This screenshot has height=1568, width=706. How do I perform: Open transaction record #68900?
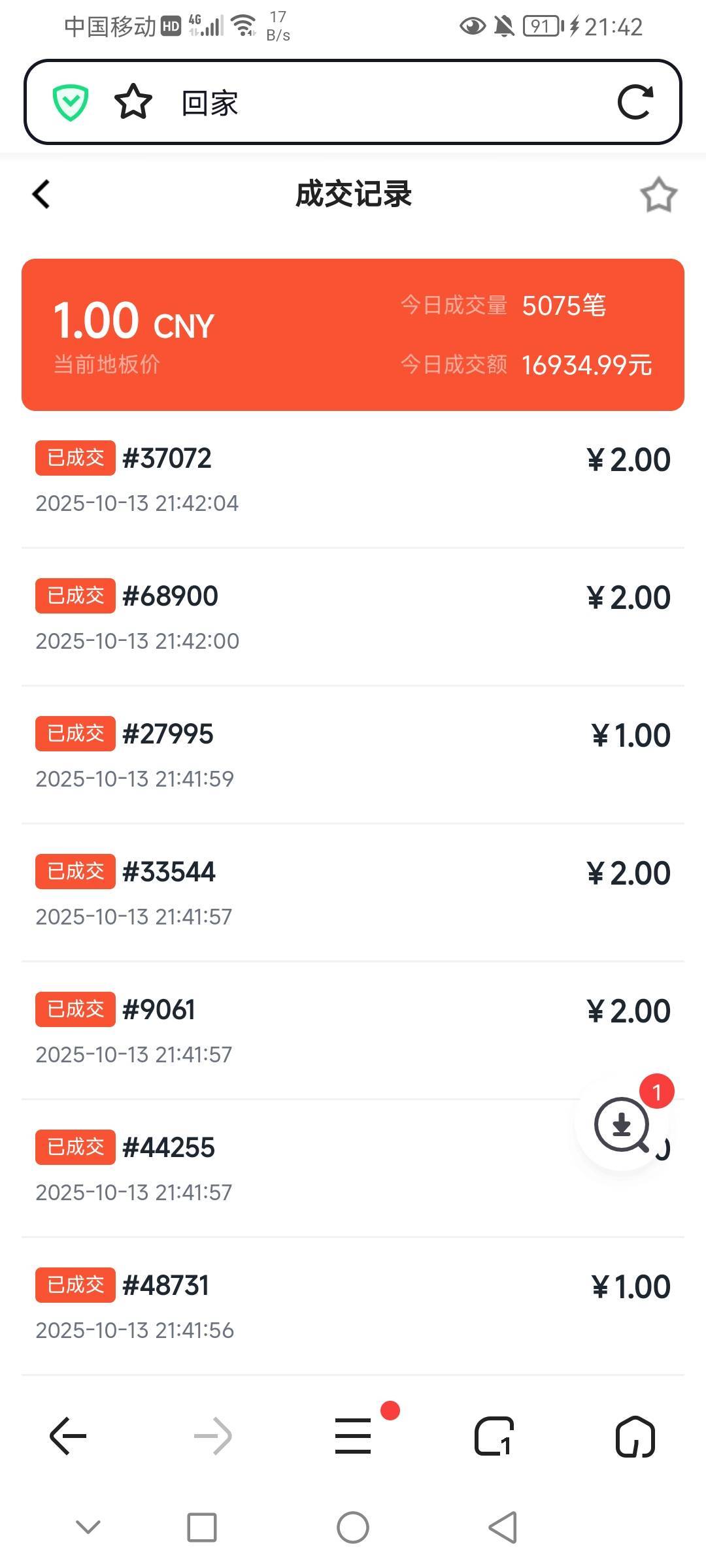point(353,617)
